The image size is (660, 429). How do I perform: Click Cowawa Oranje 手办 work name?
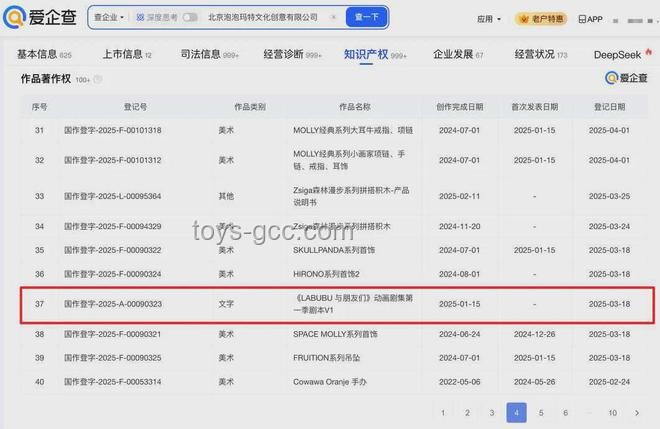(x=330, y=382)
